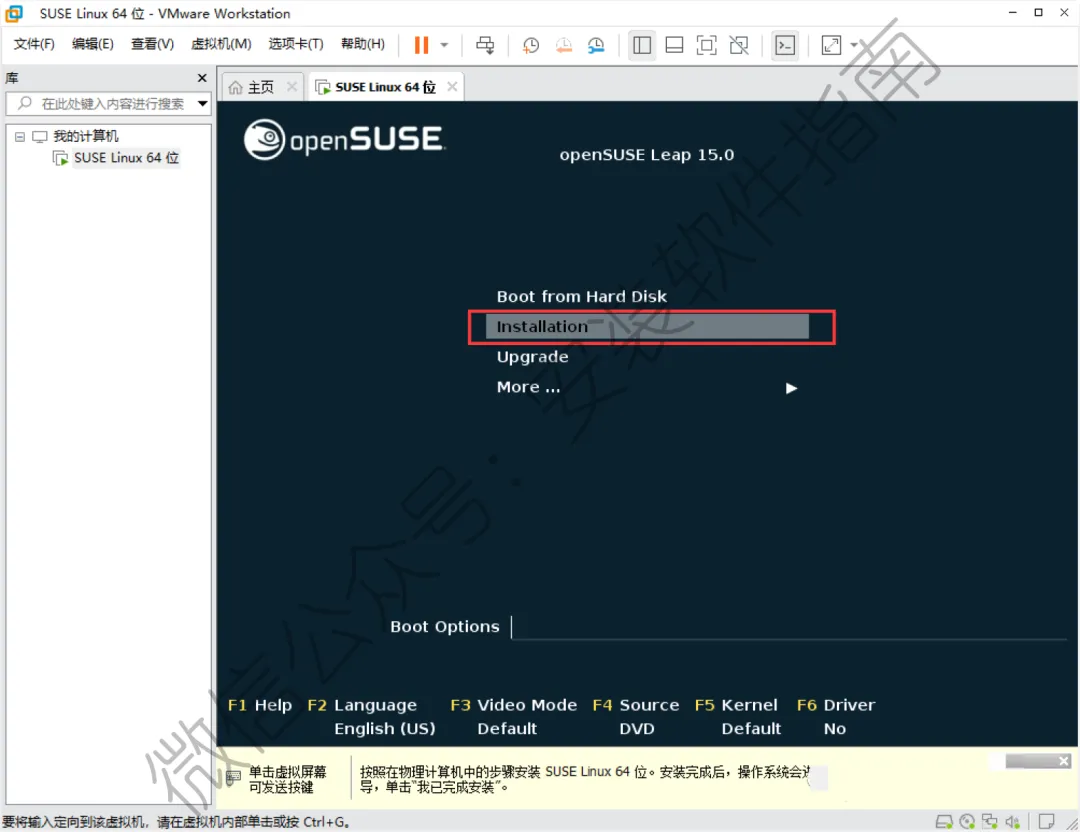Toggle the console view button

coord(785,45)
